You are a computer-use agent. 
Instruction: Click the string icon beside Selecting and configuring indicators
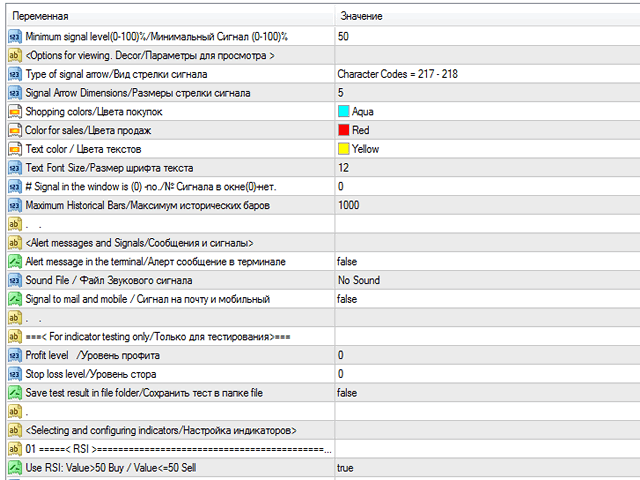point(15,430)
